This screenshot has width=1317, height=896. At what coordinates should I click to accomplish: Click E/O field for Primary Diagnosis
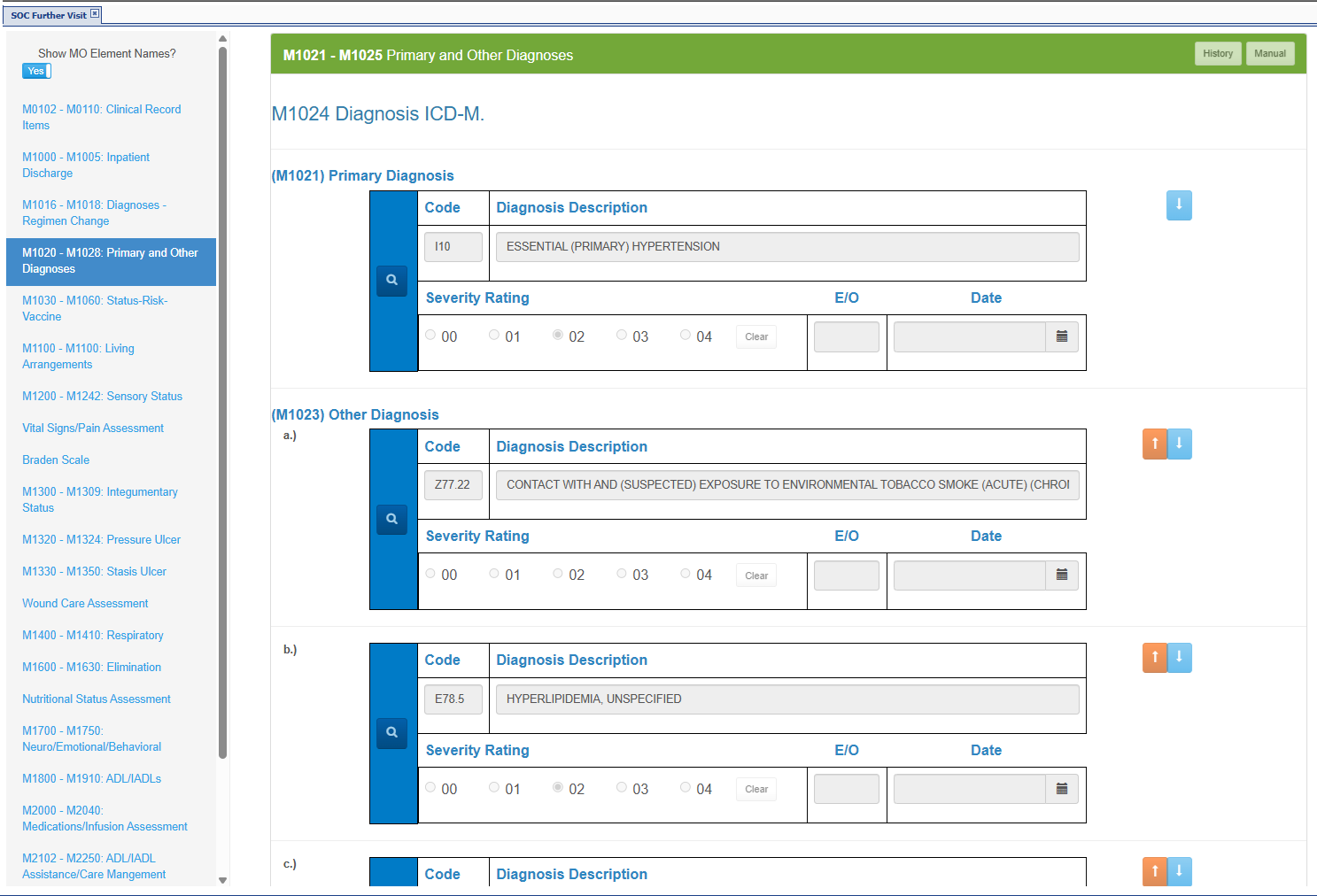[846, 337]
